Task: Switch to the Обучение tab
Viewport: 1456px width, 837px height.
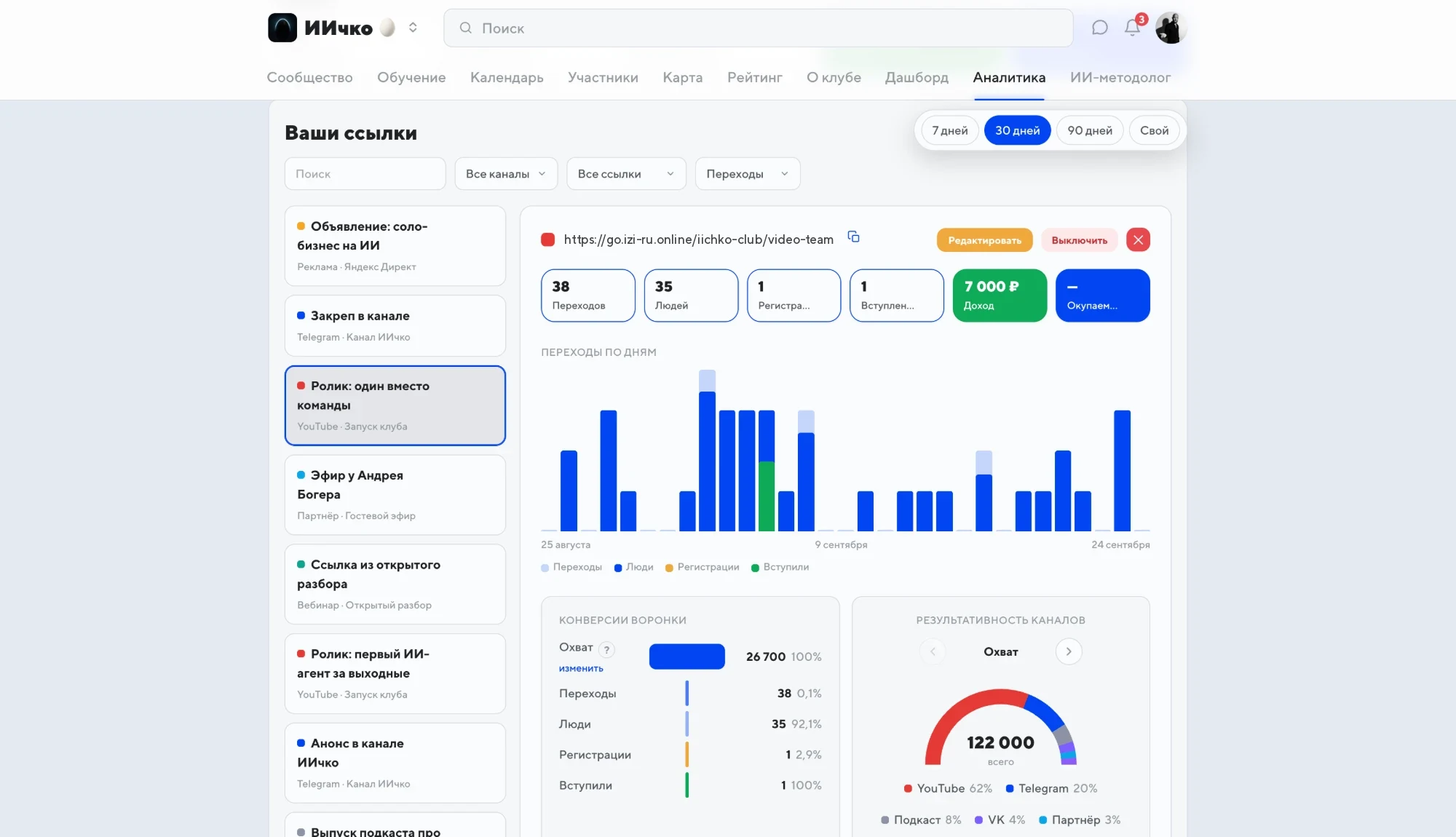Action: coord(411,77)
